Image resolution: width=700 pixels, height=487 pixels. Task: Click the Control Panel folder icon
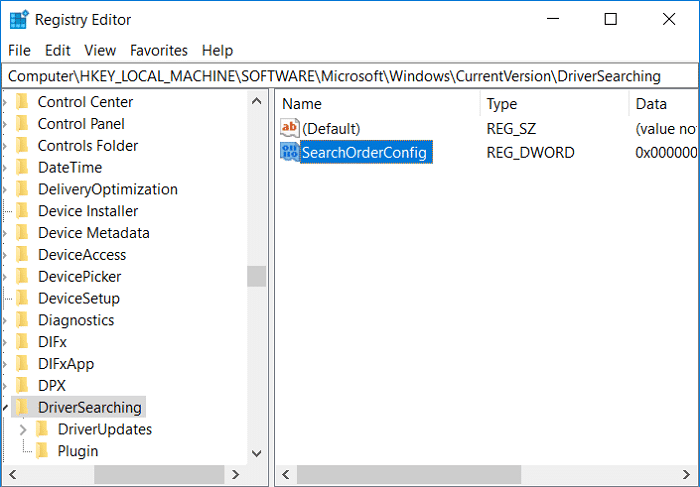pos(22,124)
